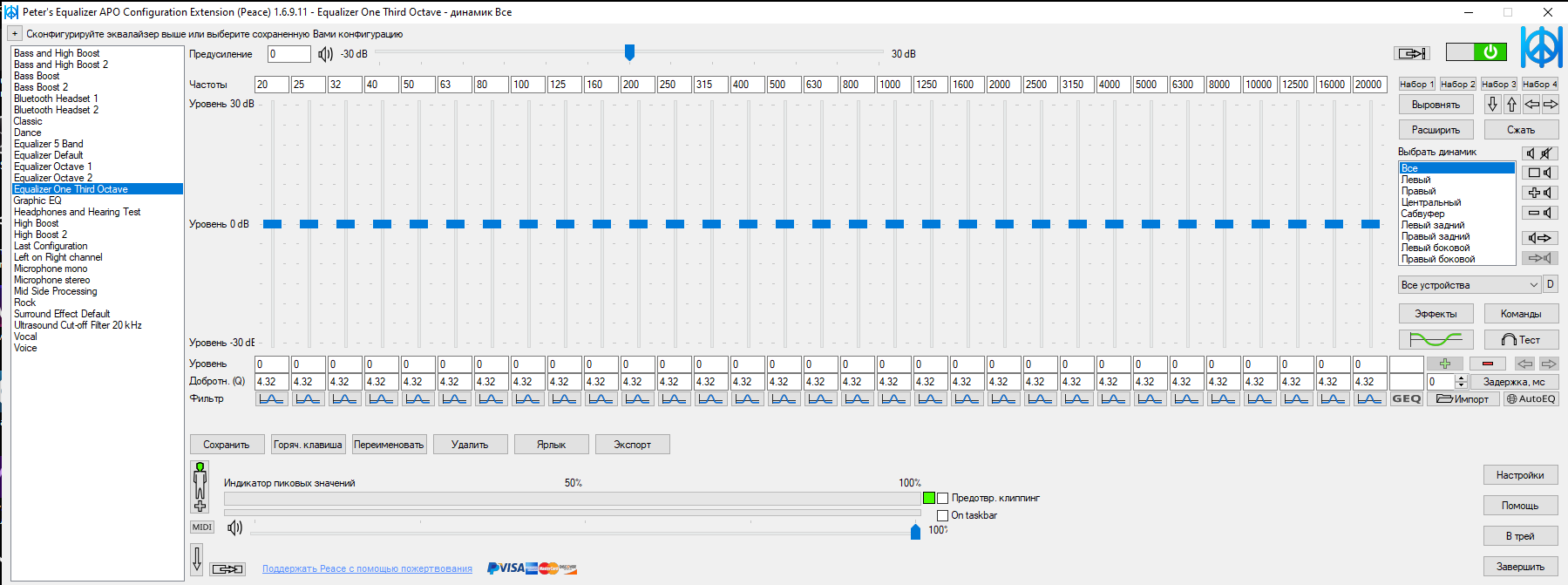Image resolution: width=1568 pixels, height=585 pixels.
Task: Click the preamp speaker icon
Action: tap(325, 54)
